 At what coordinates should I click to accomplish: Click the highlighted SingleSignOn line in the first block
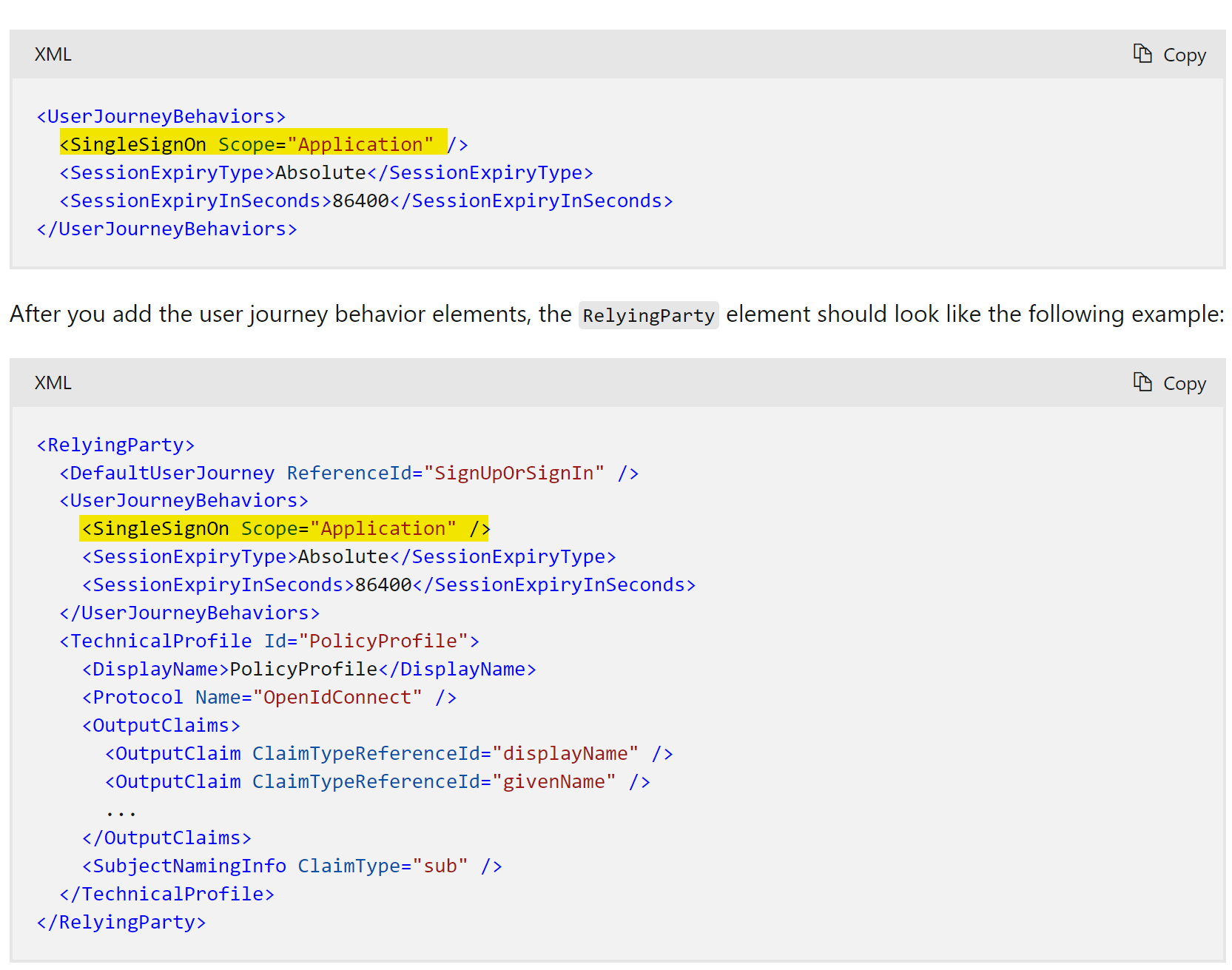pos(263,144)
